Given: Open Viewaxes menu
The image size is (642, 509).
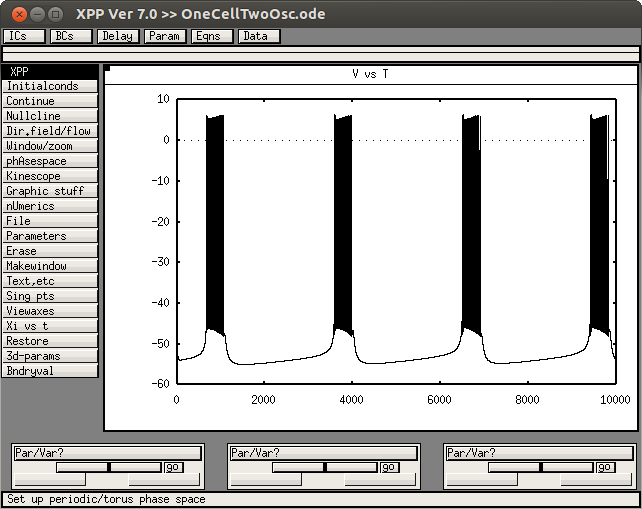Looking at the screenshot, I should pos(50,311).
